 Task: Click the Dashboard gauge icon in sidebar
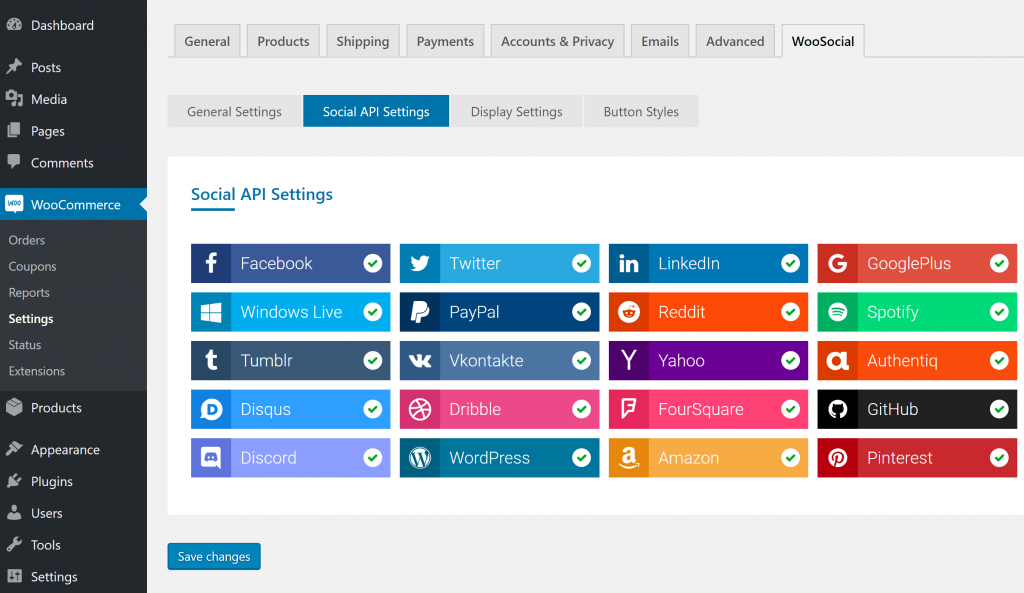[14, 25]
